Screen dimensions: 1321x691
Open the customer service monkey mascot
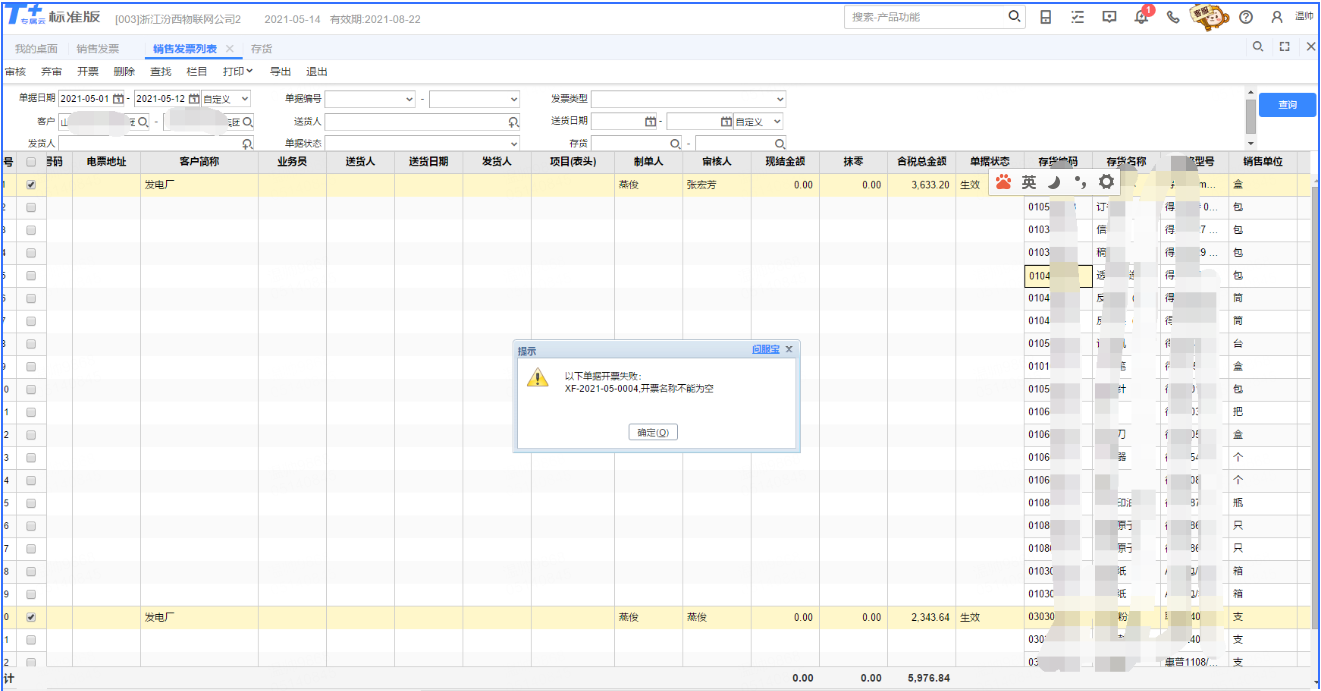coord(1209,16)
